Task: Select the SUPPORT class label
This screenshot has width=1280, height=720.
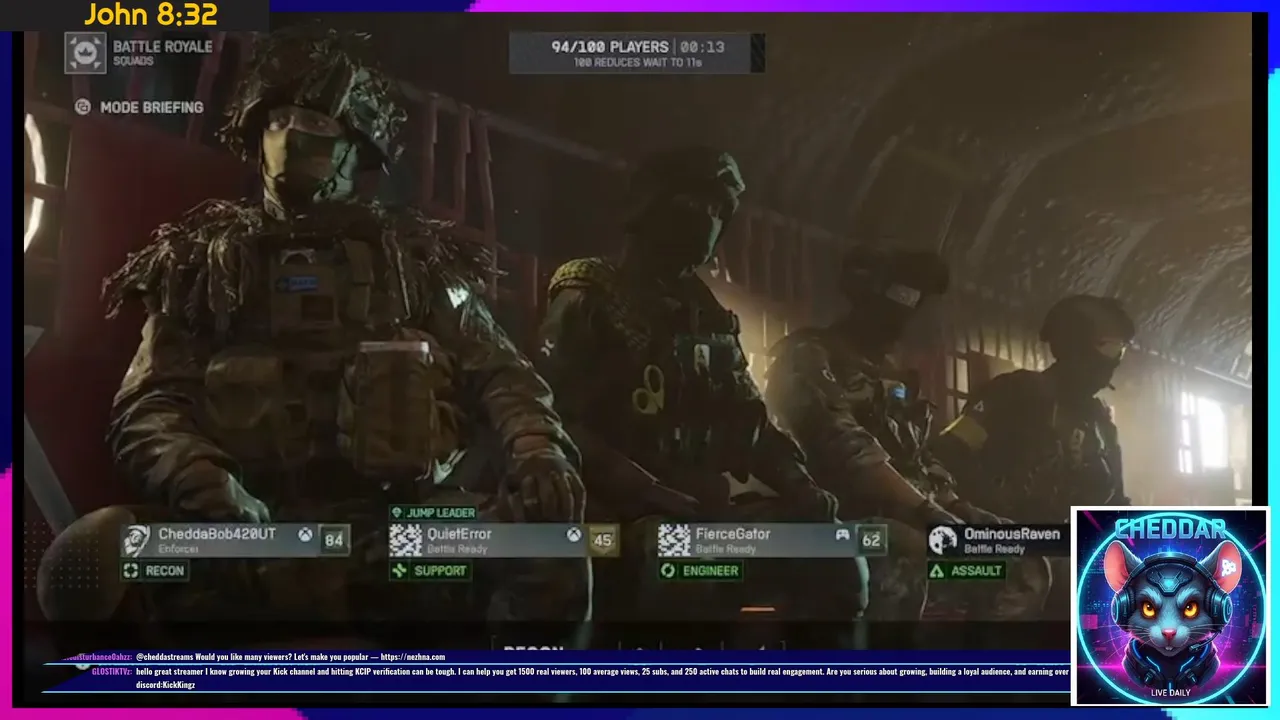Action: point(441,571)
